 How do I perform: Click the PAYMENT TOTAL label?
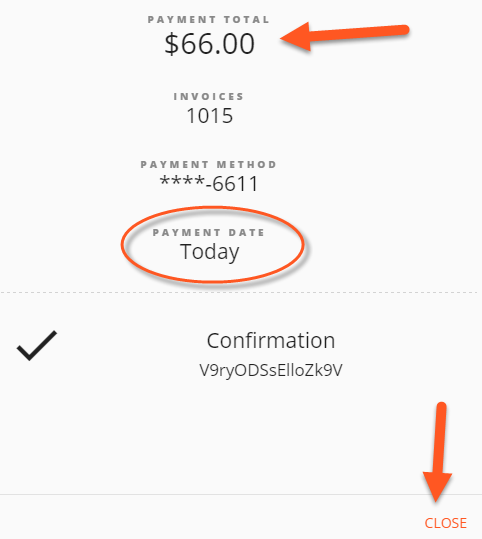208,20
